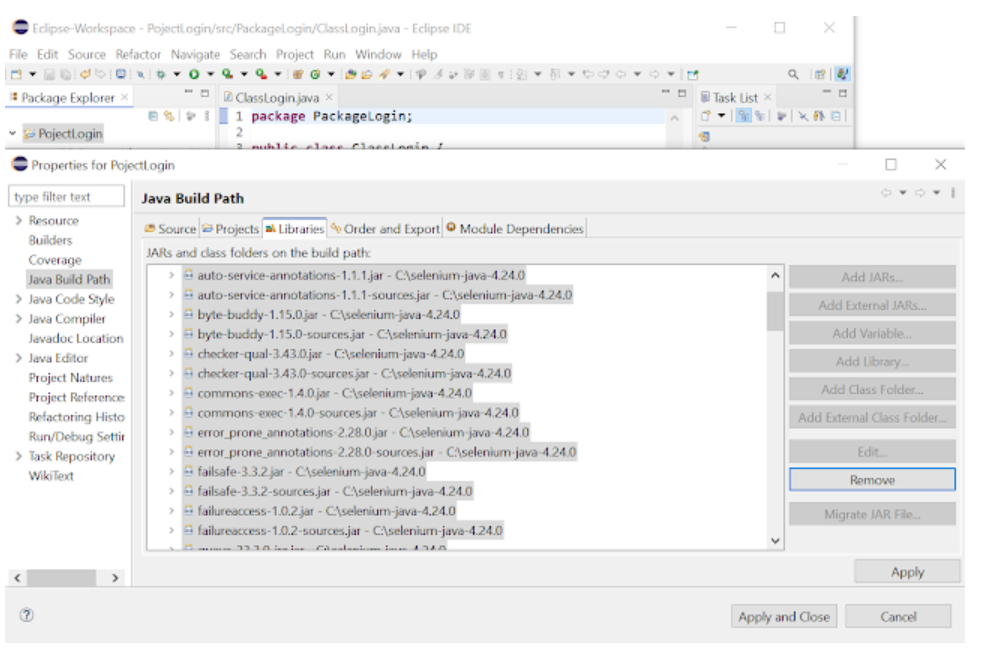985x657 pixels.
Task: Toggle the Scheduled presentation in Task List
Action: [760, 116]
